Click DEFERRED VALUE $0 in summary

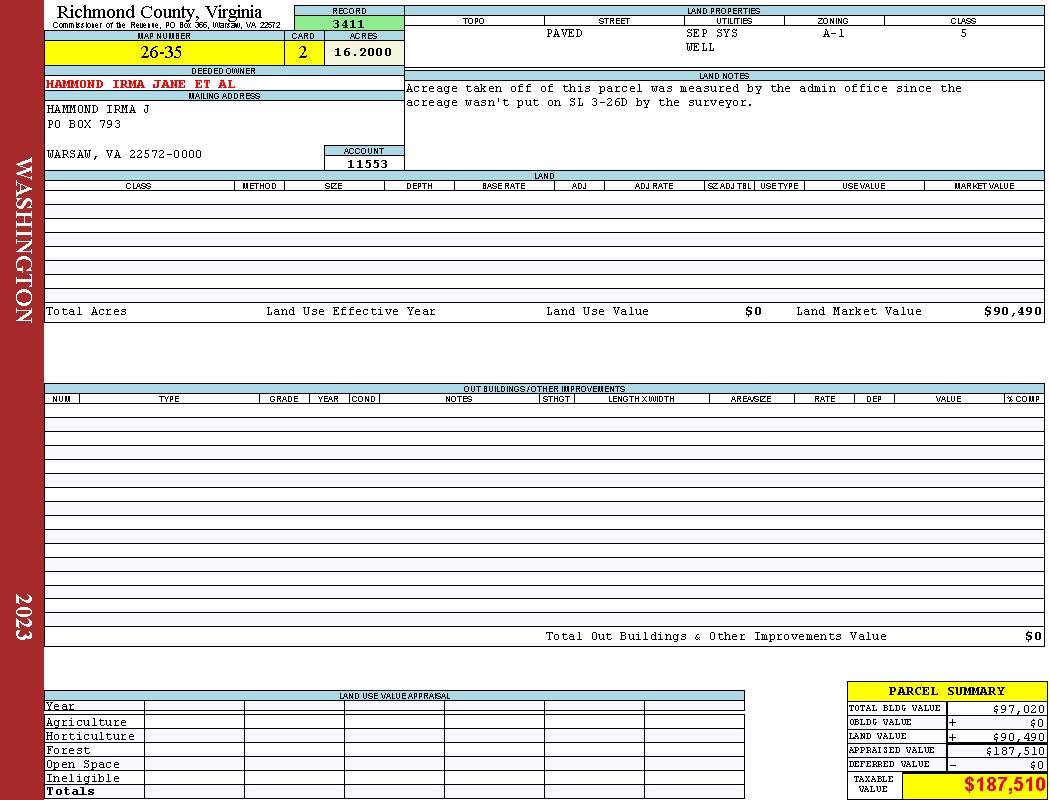(x=1037, y=765)
